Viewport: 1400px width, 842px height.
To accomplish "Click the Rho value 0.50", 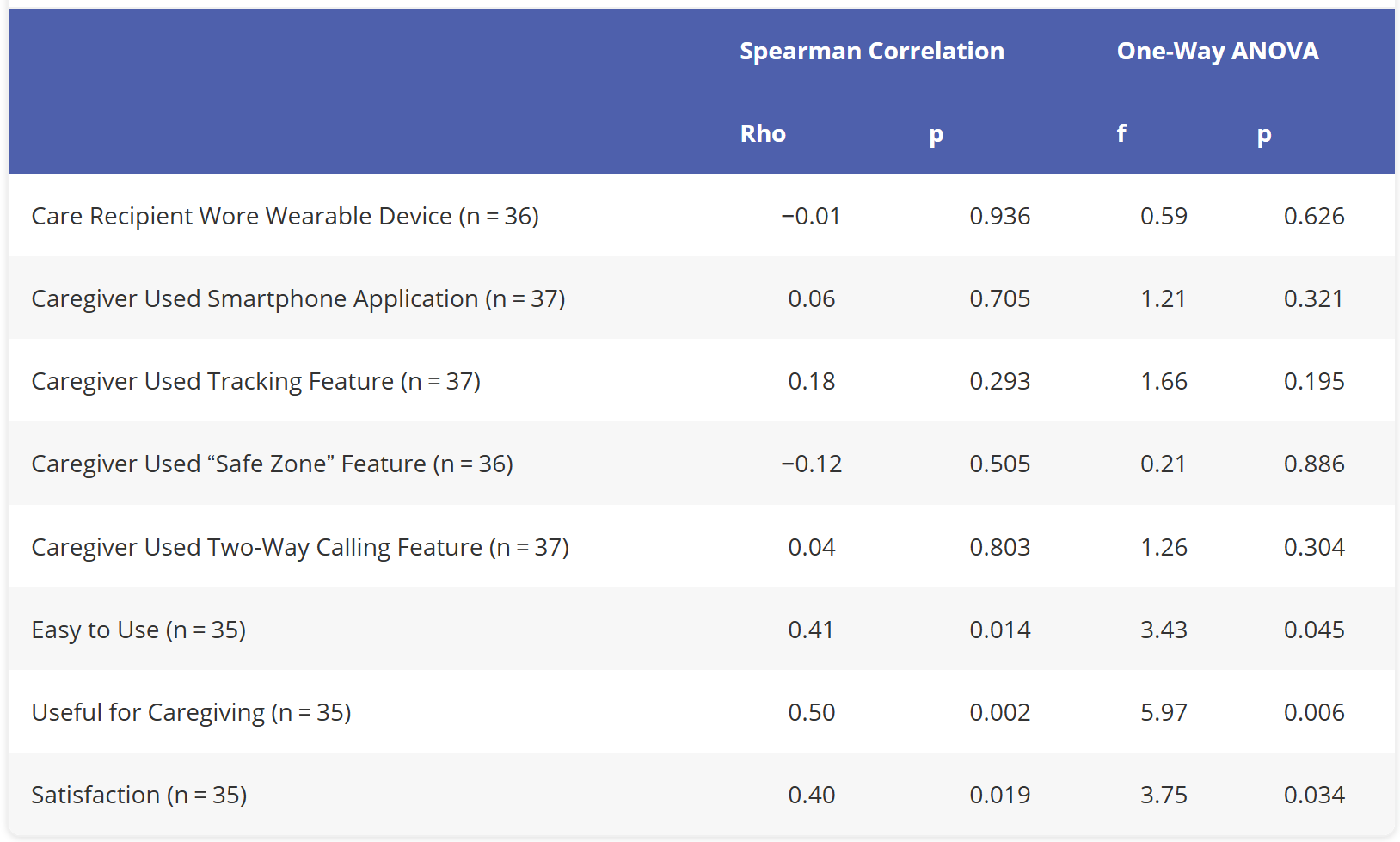I will coord(812,712).
